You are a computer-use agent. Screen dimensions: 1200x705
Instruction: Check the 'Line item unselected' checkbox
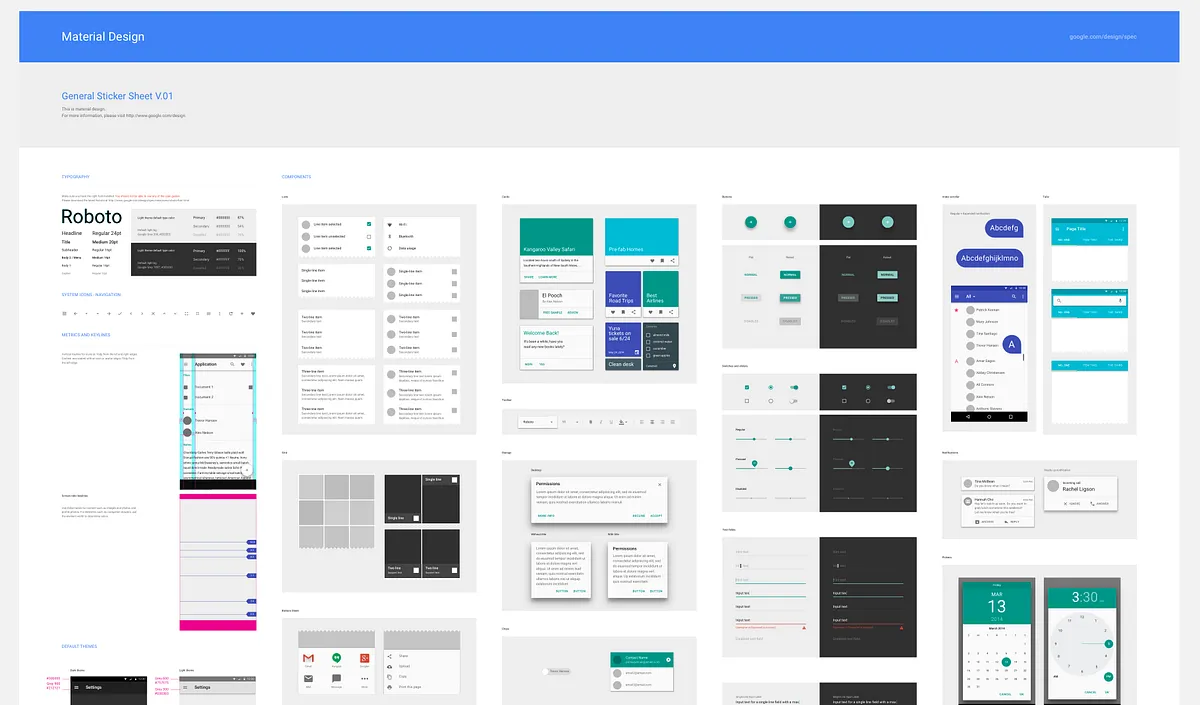(x=369, y=236)
